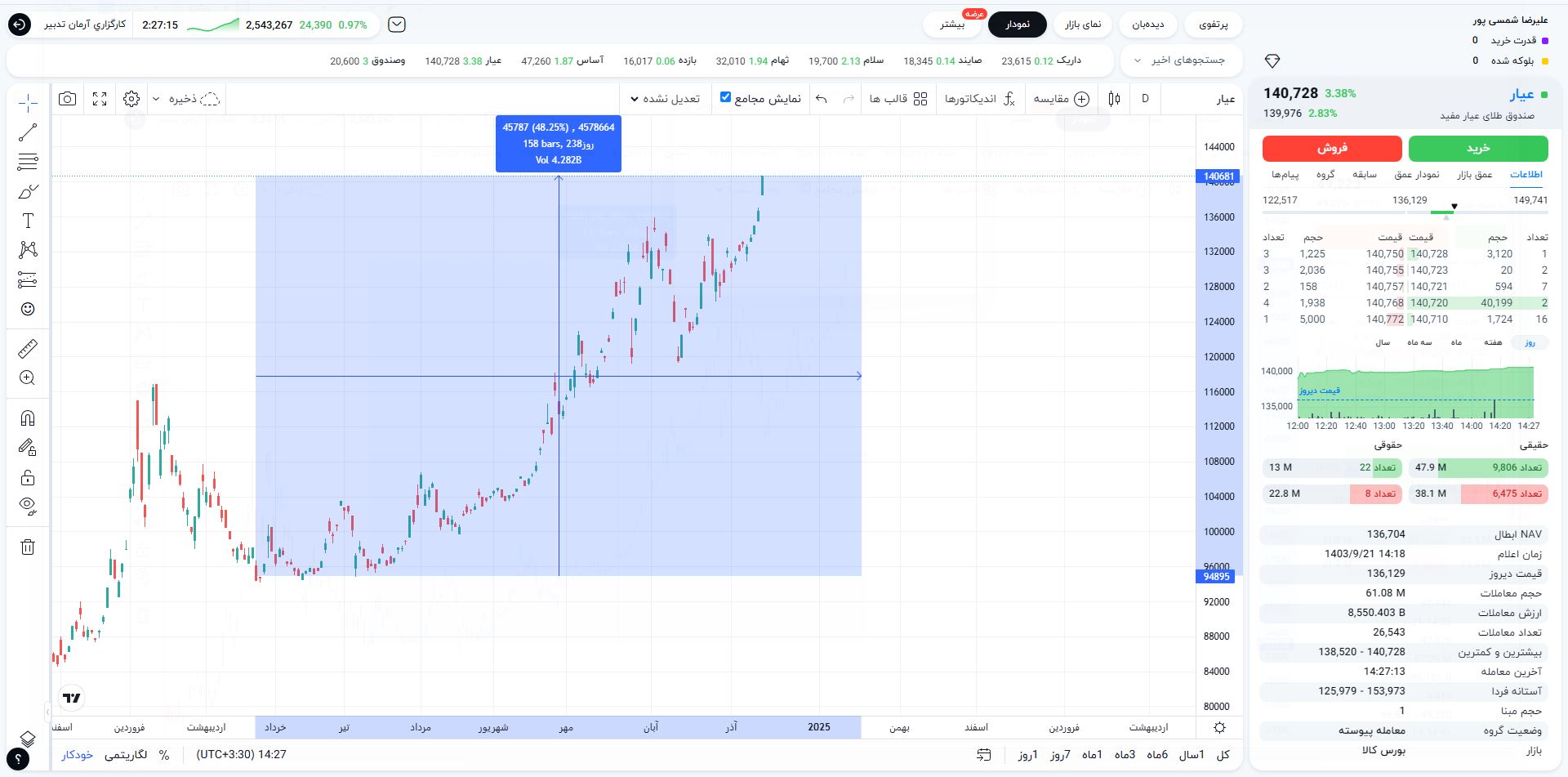Open the object tree layers icon
1568x777 pixels.
[27, 739]
